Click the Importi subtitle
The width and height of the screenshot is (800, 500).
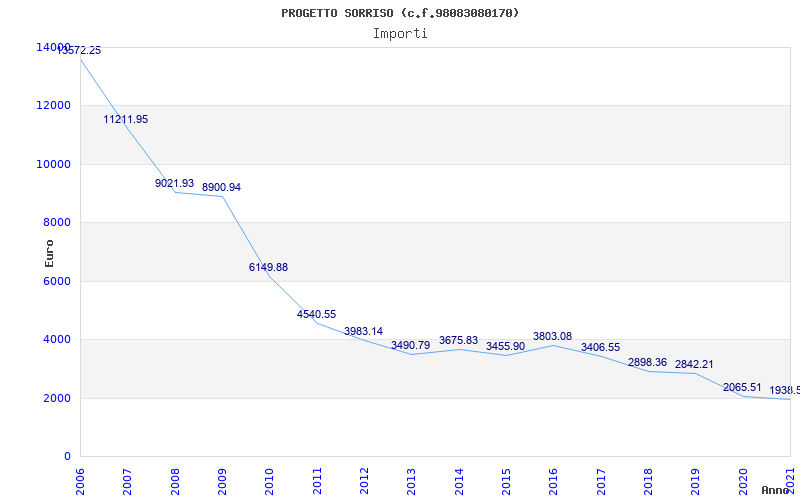pyautogui.click(x=400, y=33)
